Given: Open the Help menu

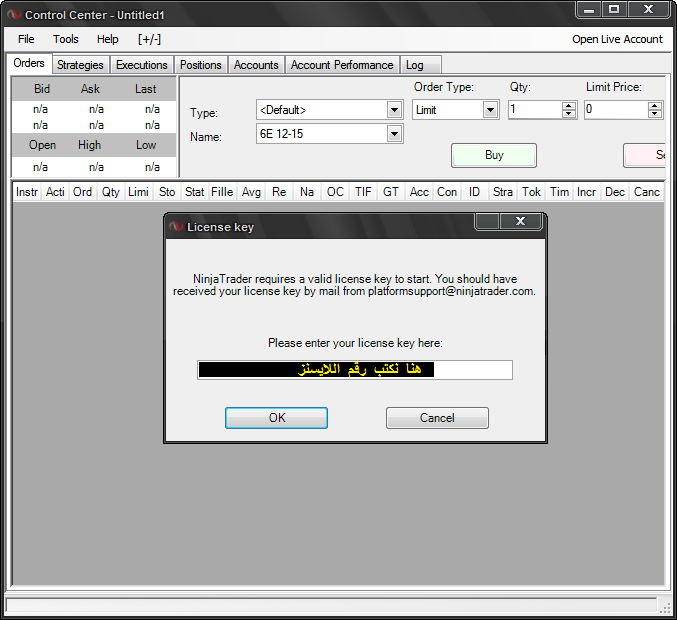Looking at the screenshot, I should [107, 39].
